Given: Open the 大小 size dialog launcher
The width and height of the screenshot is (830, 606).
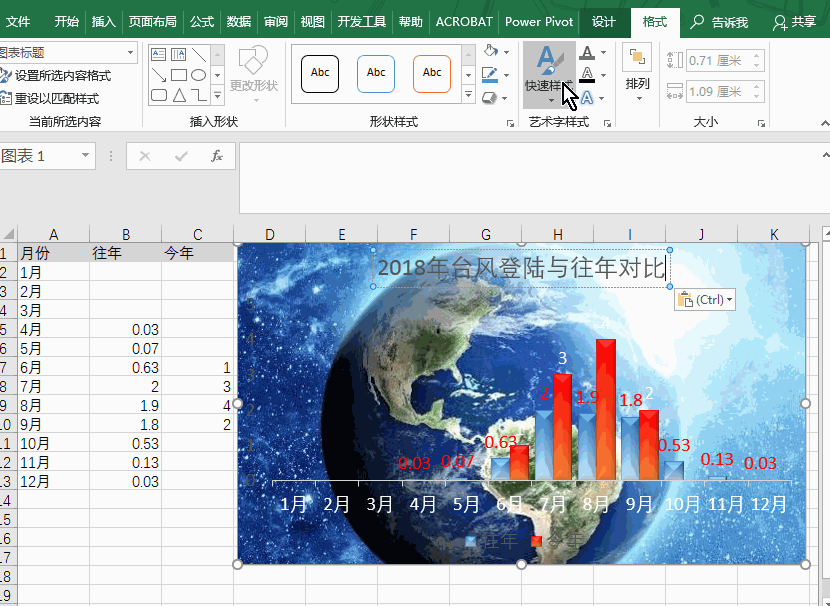Looking at the screenshot, I should pos(761,123).
